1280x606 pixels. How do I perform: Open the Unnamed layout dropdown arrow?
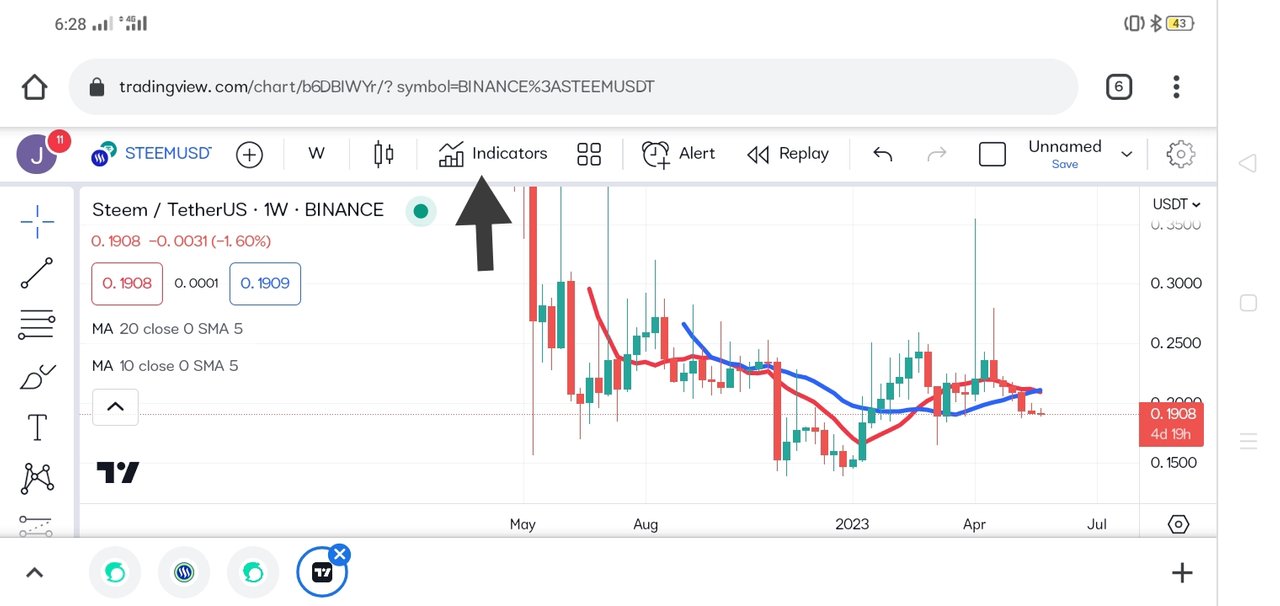(x=1126, y=154)
